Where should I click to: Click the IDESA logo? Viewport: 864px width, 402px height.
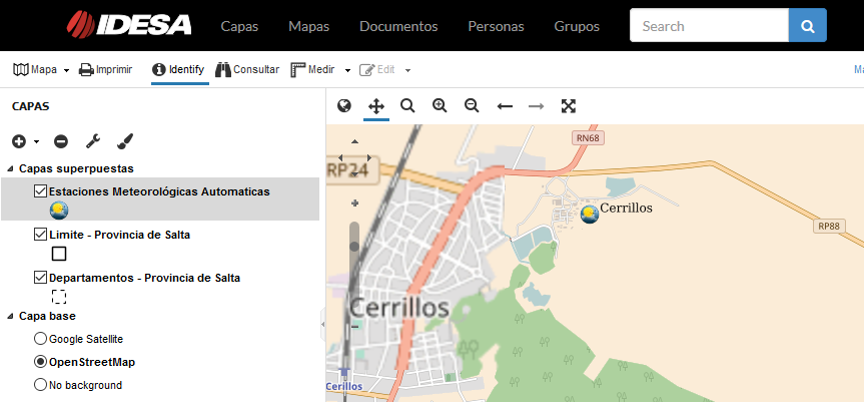pyautogui.click(x=129, y=25)
